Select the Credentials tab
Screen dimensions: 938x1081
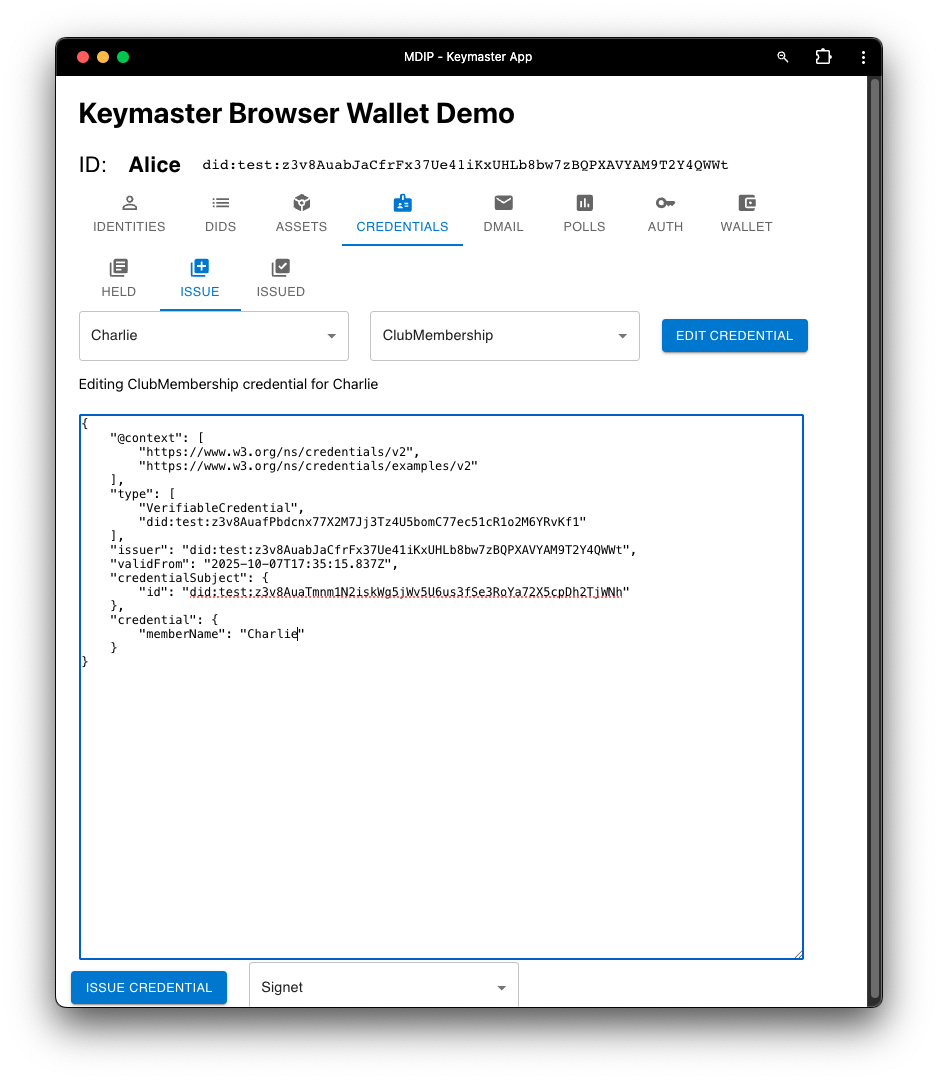pyautogui.click(x=402, y=214)
